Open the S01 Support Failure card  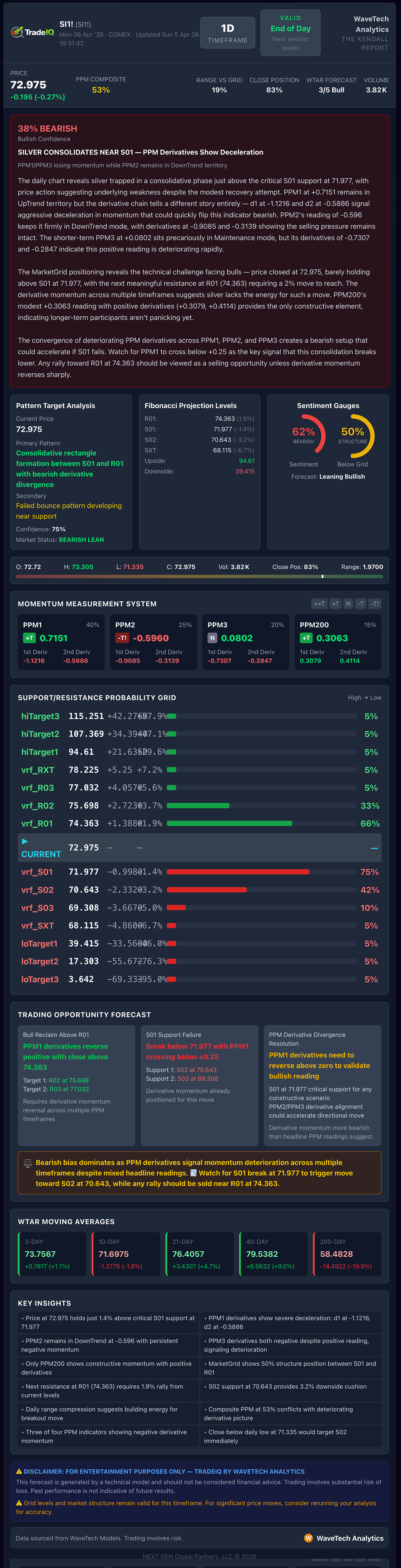200,1085
